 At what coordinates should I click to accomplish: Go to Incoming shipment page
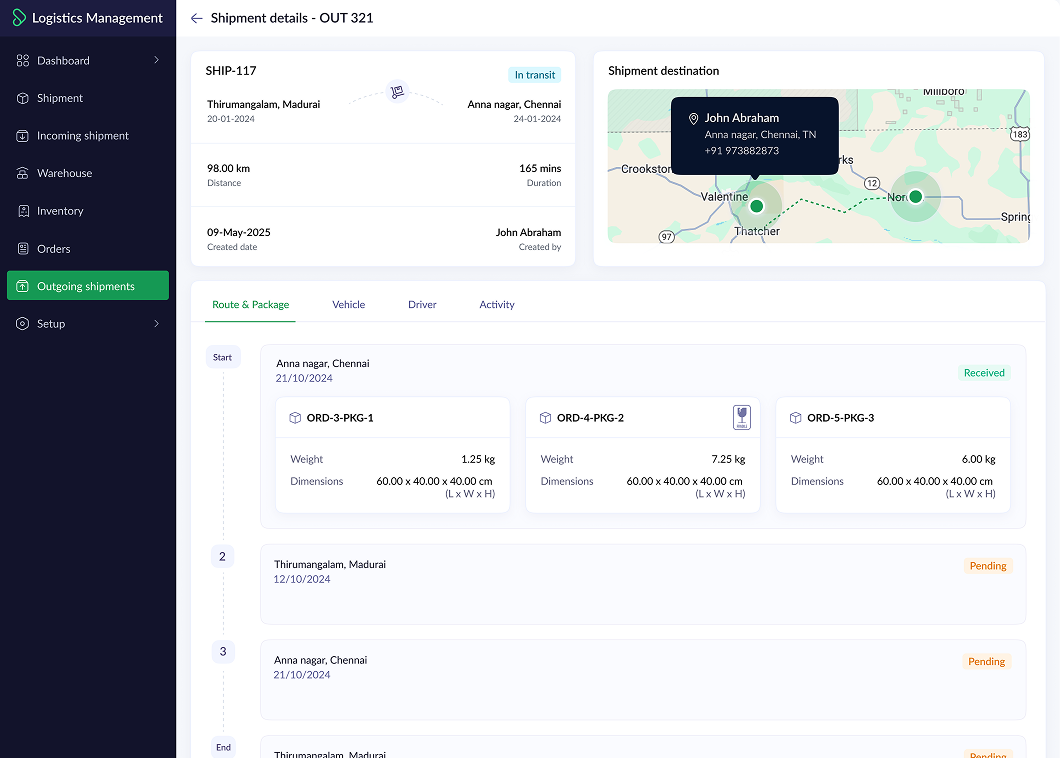[88, 136]
